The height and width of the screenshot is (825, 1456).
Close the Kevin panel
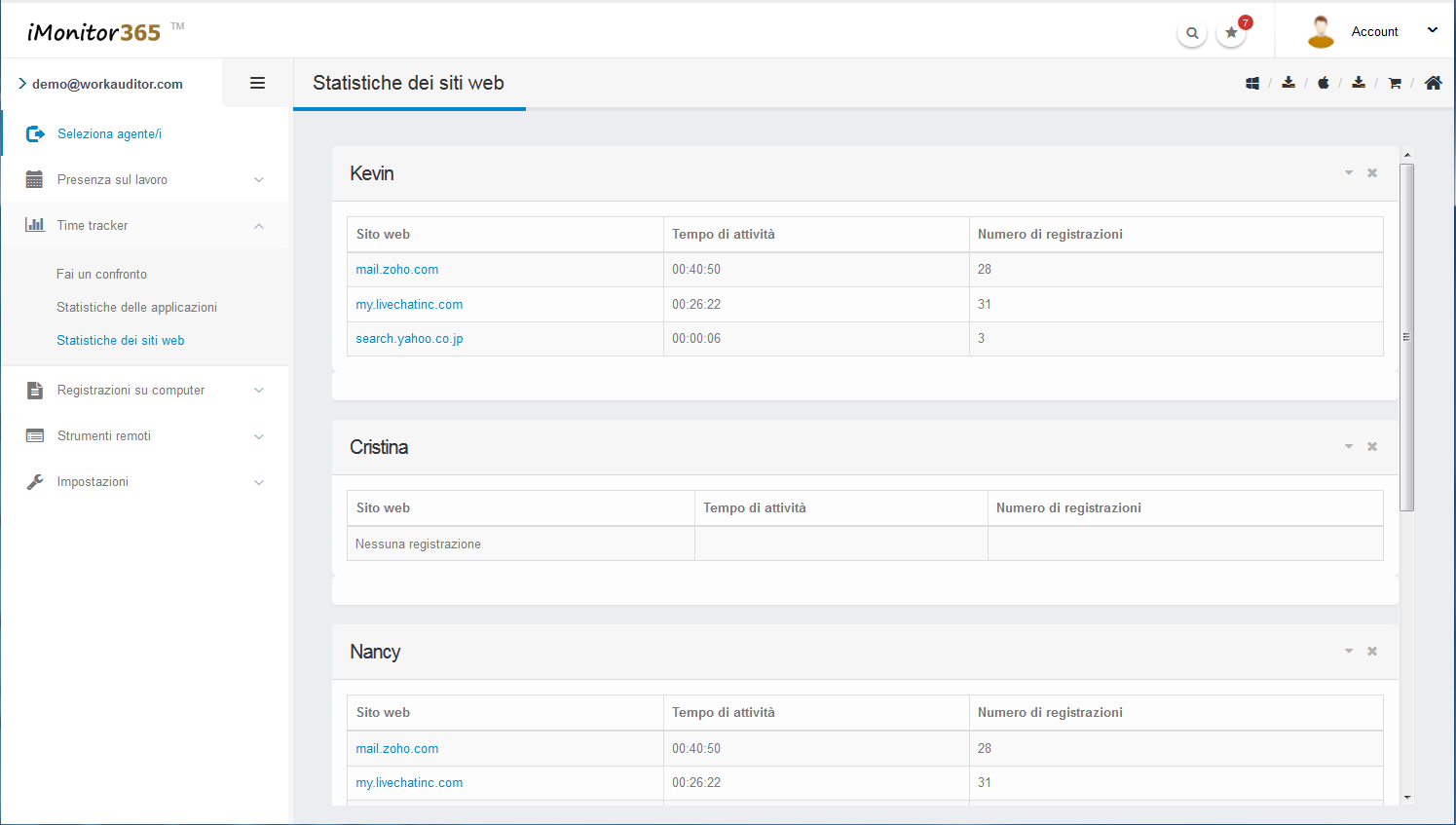(1372, 173)
